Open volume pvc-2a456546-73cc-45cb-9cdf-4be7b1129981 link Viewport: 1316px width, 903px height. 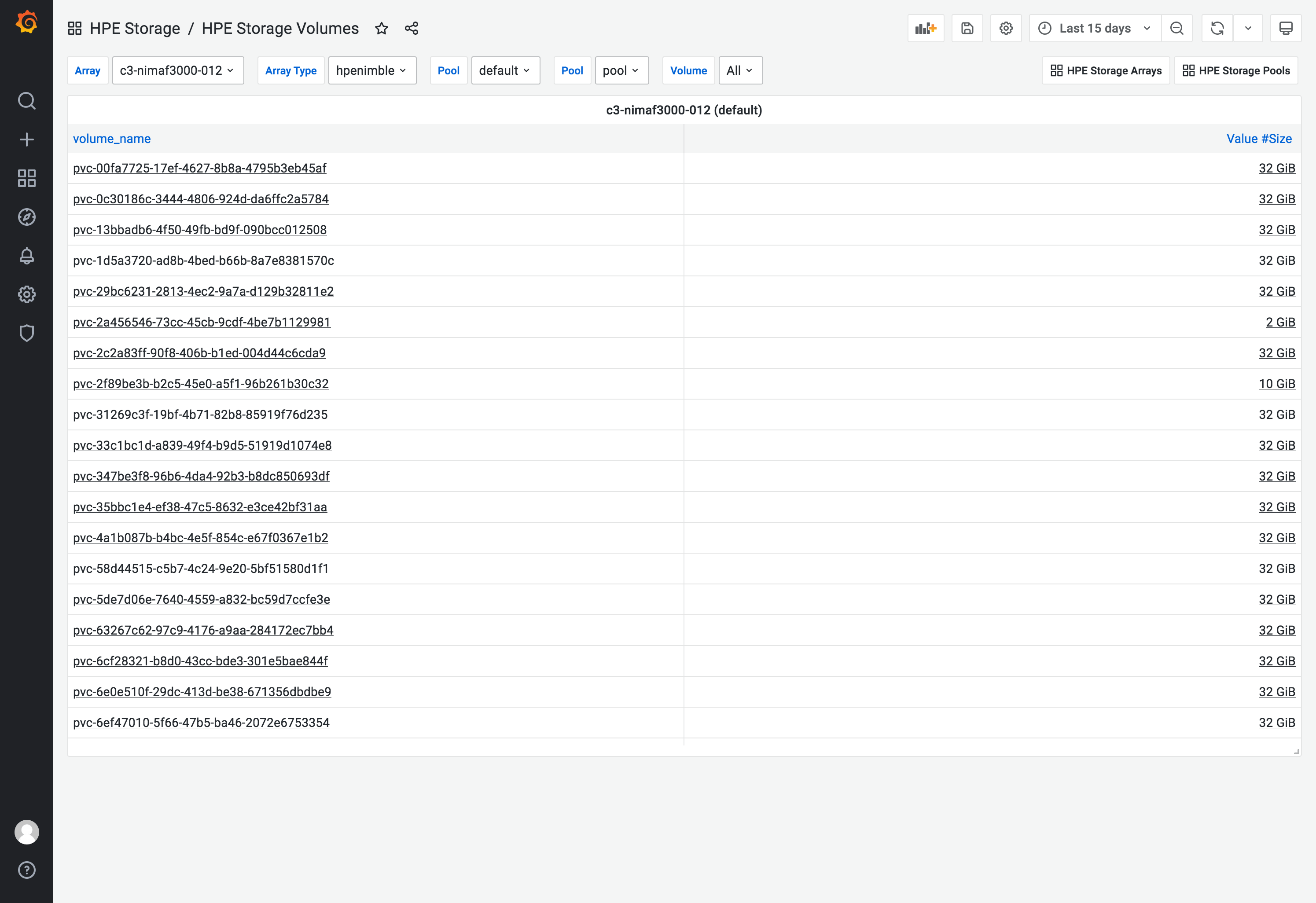click(202, 322)
